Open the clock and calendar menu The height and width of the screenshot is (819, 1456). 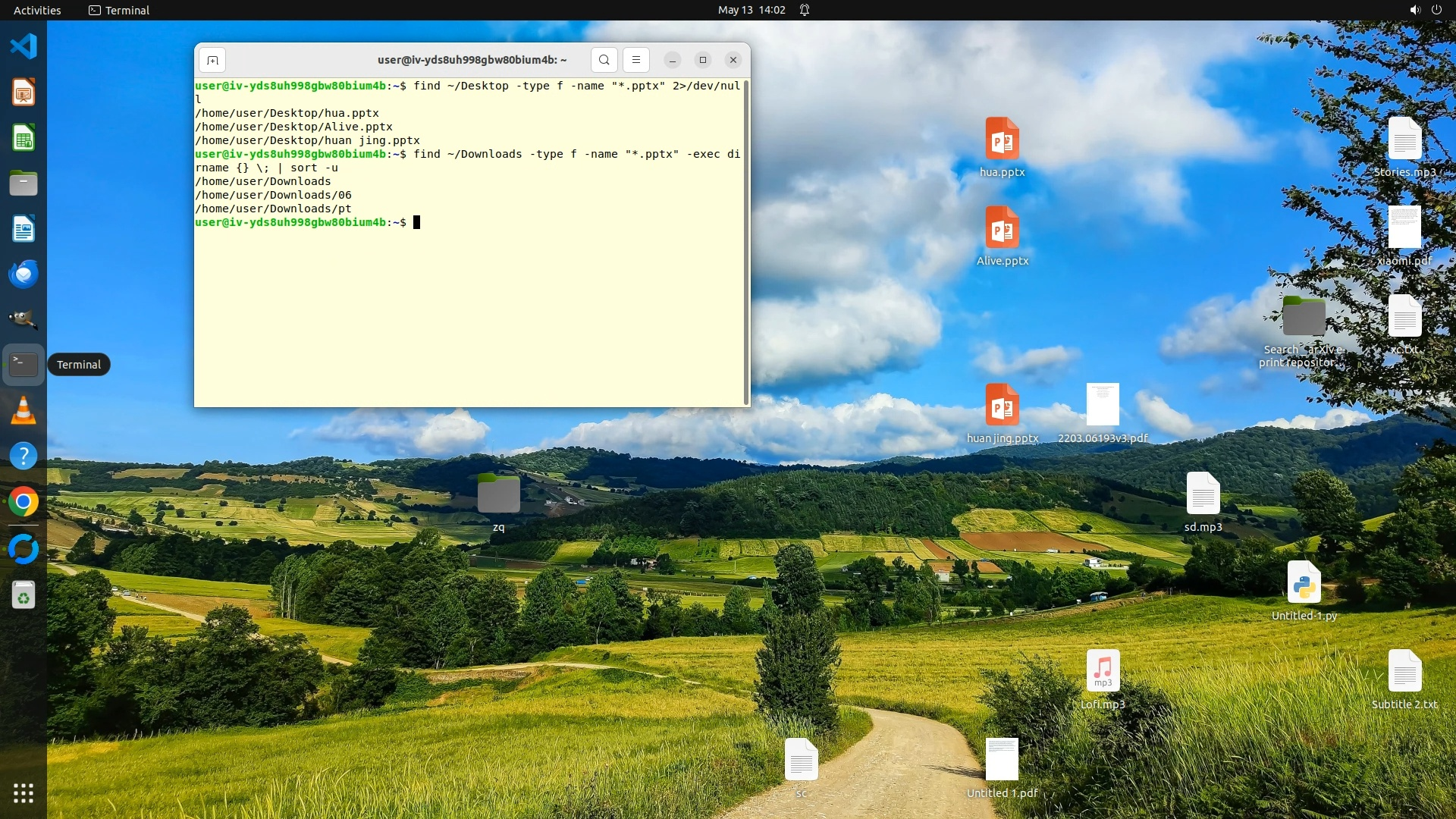[x=751, y=10]
